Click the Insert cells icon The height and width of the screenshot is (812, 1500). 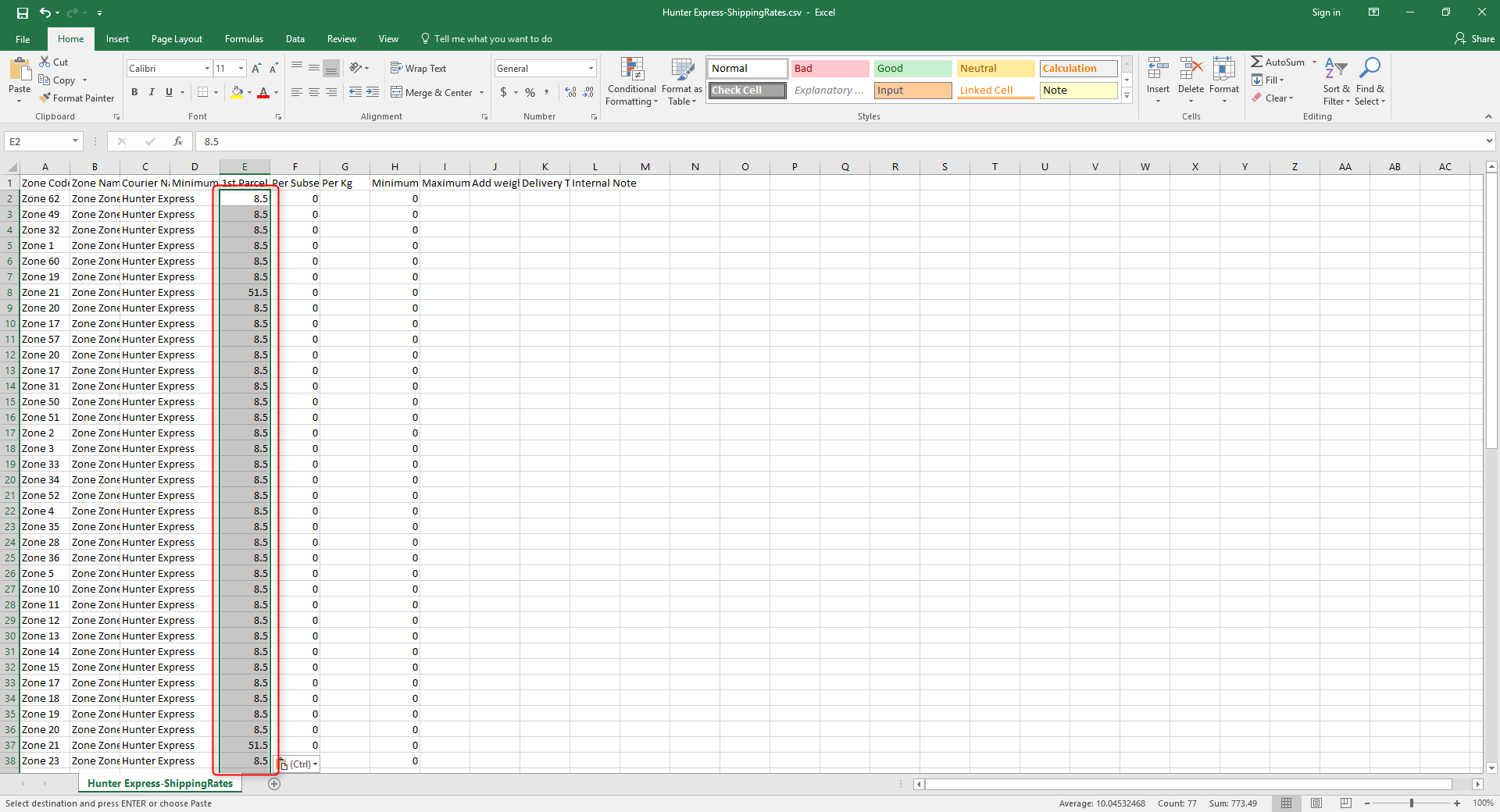pos(1158,69)
